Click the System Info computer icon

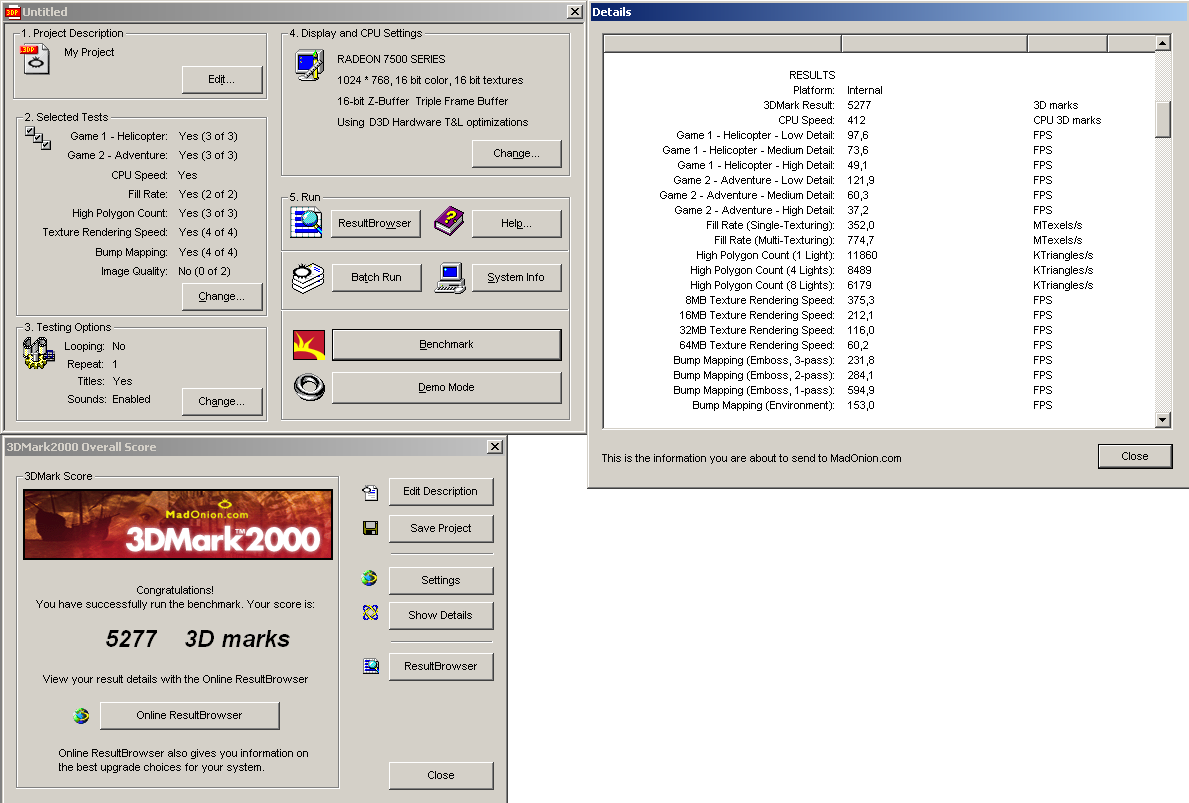[448, 277]
